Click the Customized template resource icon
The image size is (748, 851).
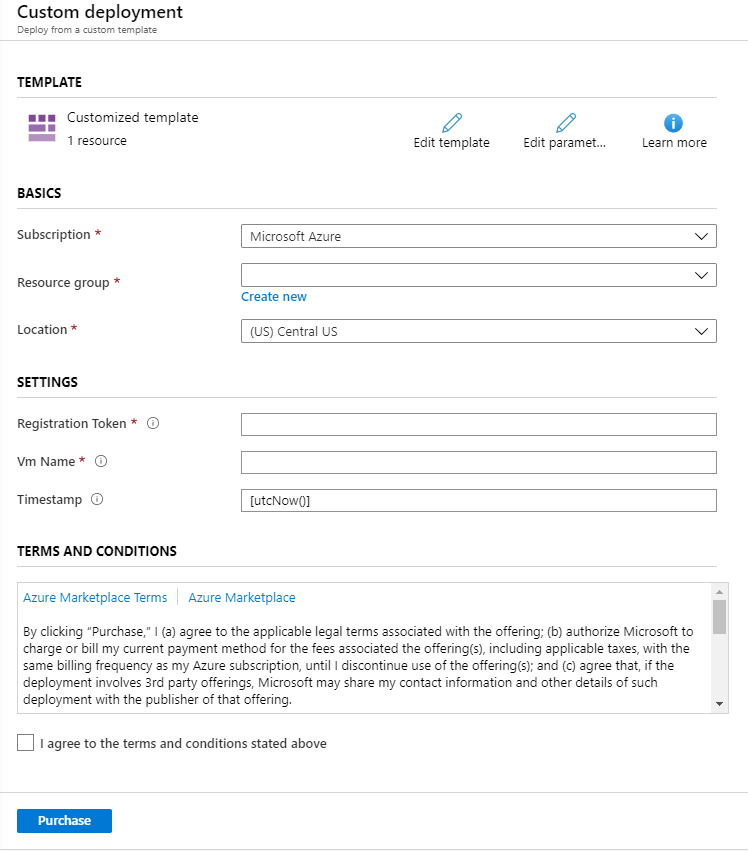click(42, 128)
